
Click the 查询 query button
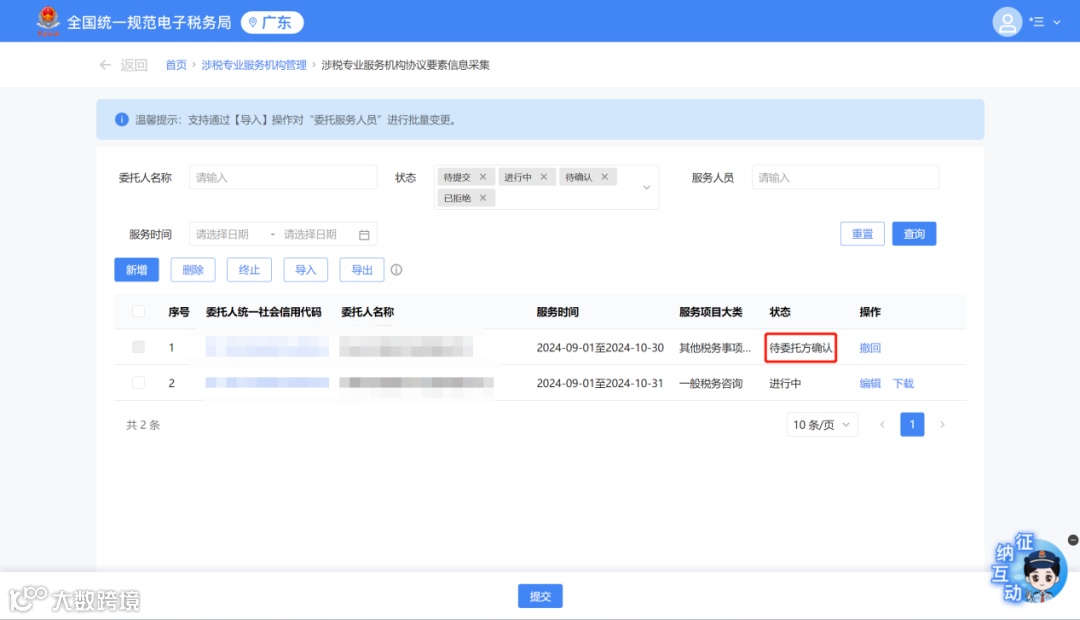pos(913,233)
